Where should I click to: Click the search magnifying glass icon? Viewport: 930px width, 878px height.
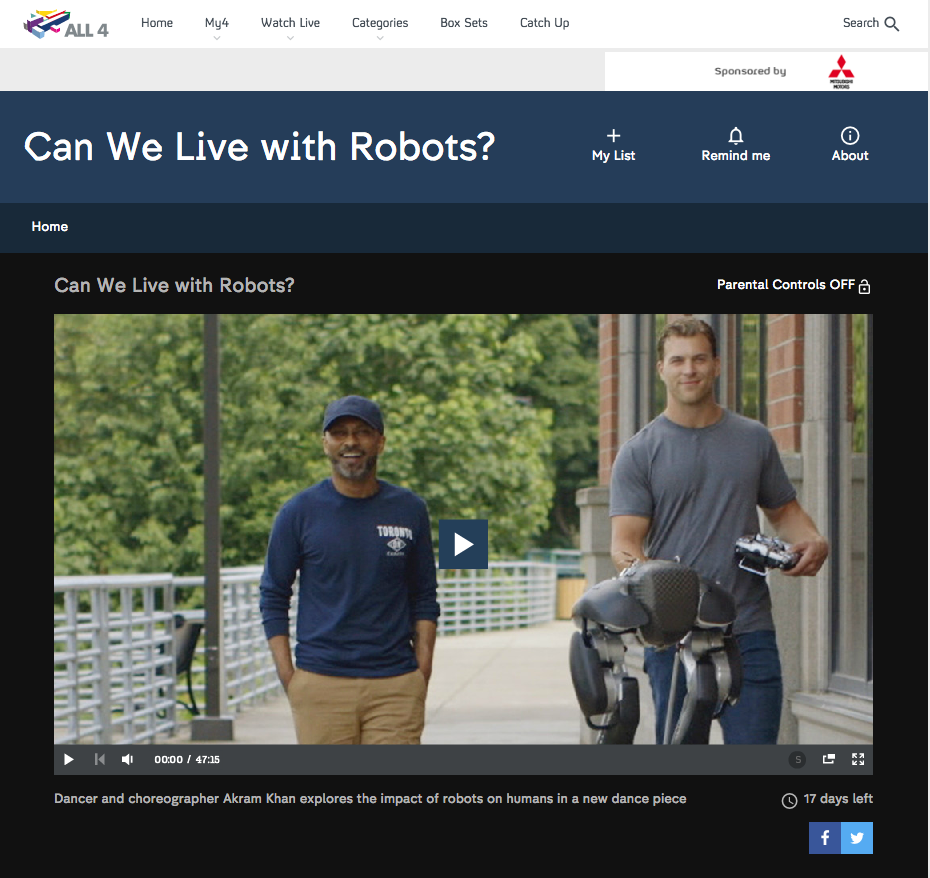[891, 24]
